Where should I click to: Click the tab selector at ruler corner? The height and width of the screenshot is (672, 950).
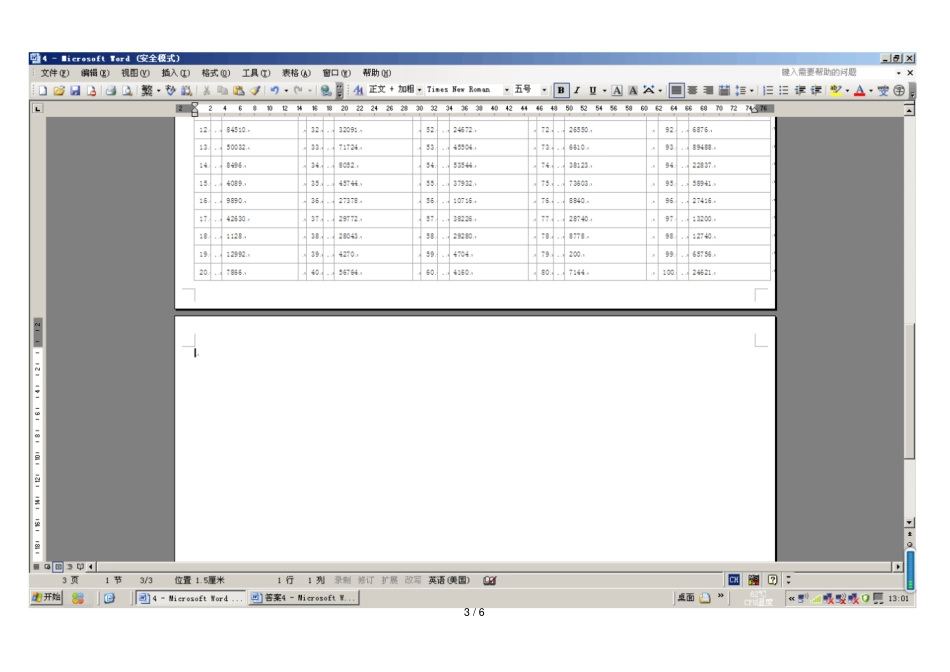coord(38,108)
